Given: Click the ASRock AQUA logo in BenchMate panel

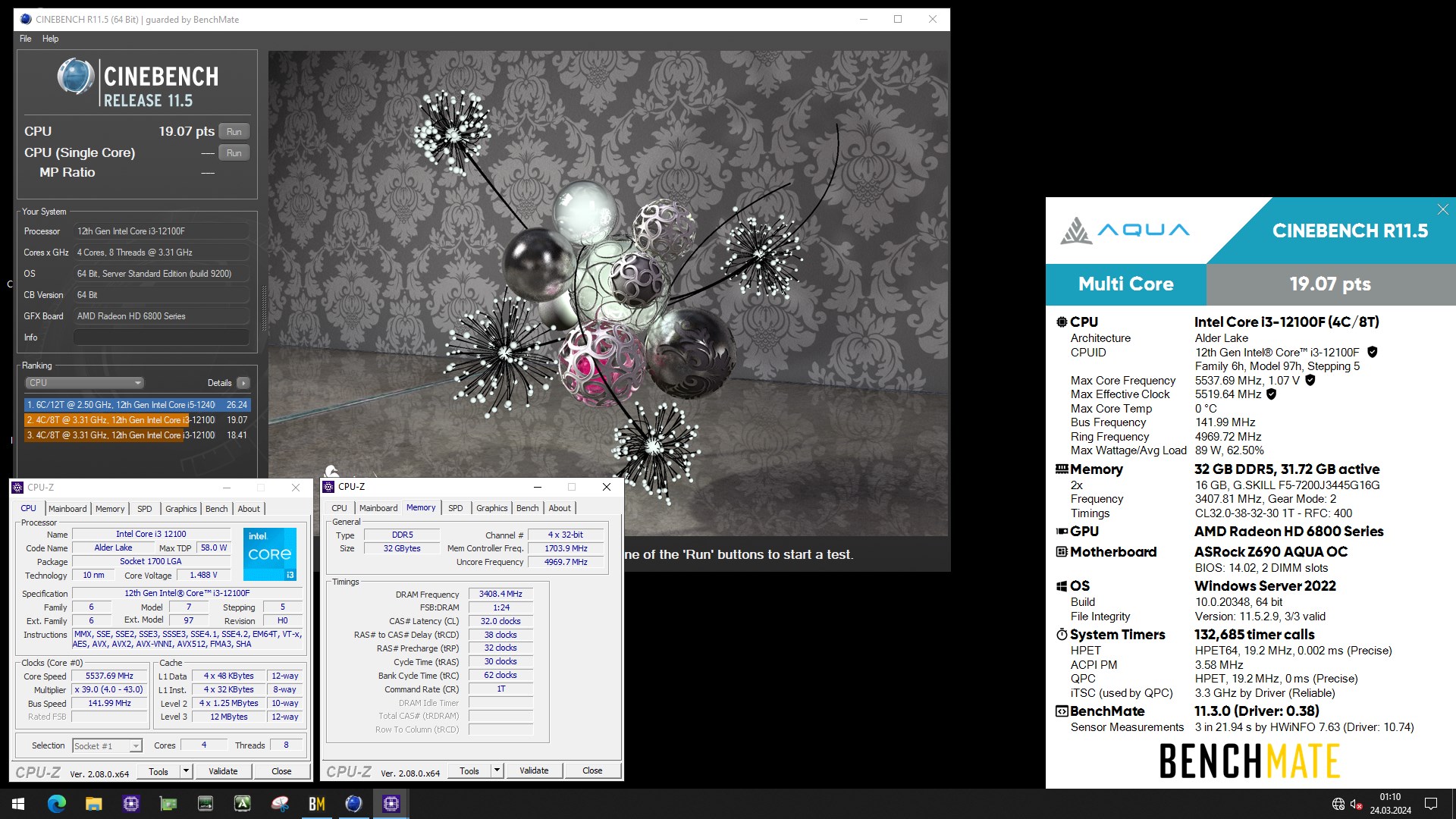Looking at the screenshot, I should (1125, 231).
